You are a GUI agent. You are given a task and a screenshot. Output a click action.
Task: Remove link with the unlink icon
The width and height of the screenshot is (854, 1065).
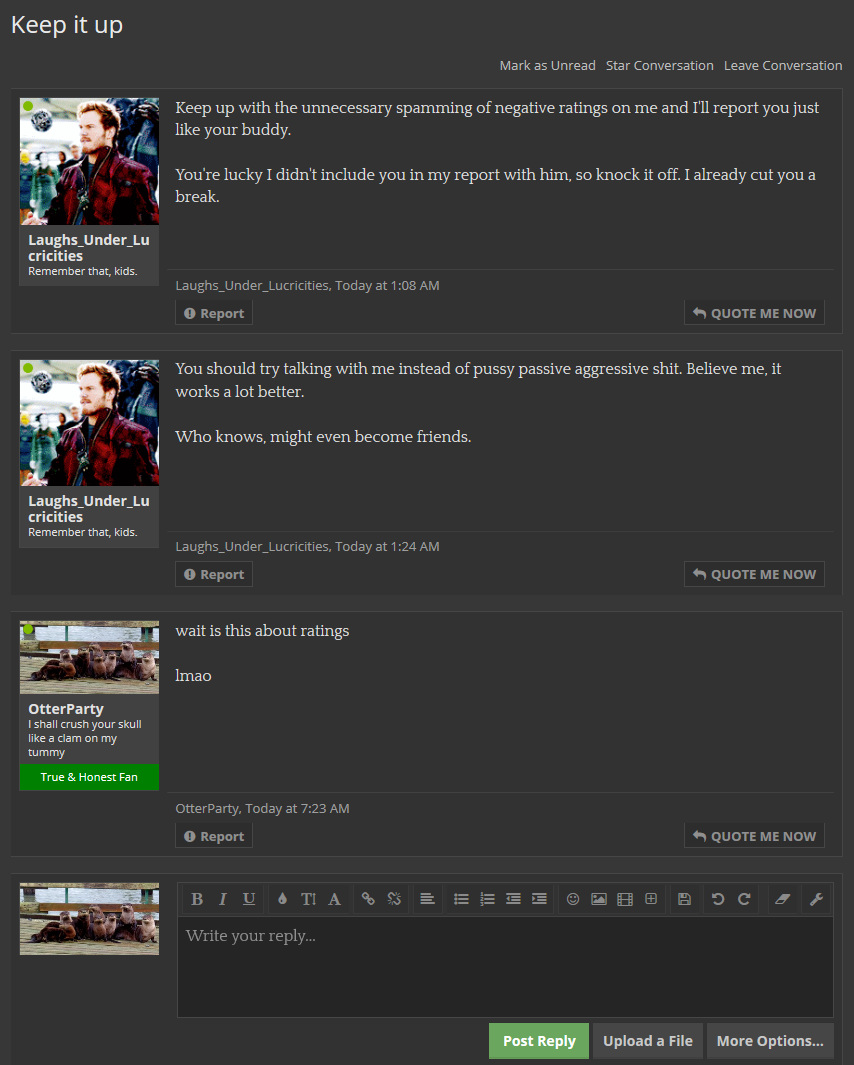[394, 899]
